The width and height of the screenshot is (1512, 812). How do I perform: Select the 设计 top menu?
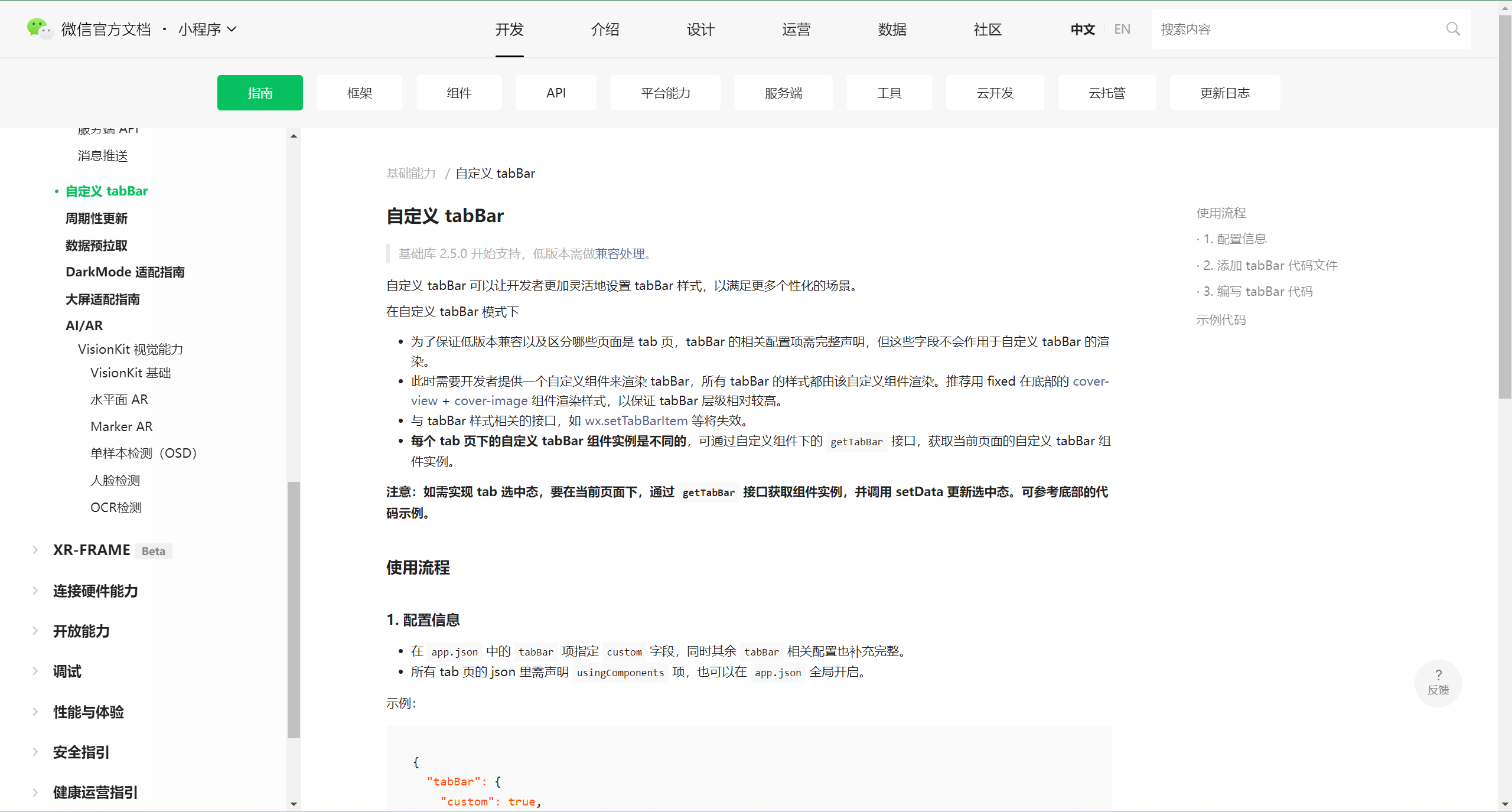(x=700, y=29)
